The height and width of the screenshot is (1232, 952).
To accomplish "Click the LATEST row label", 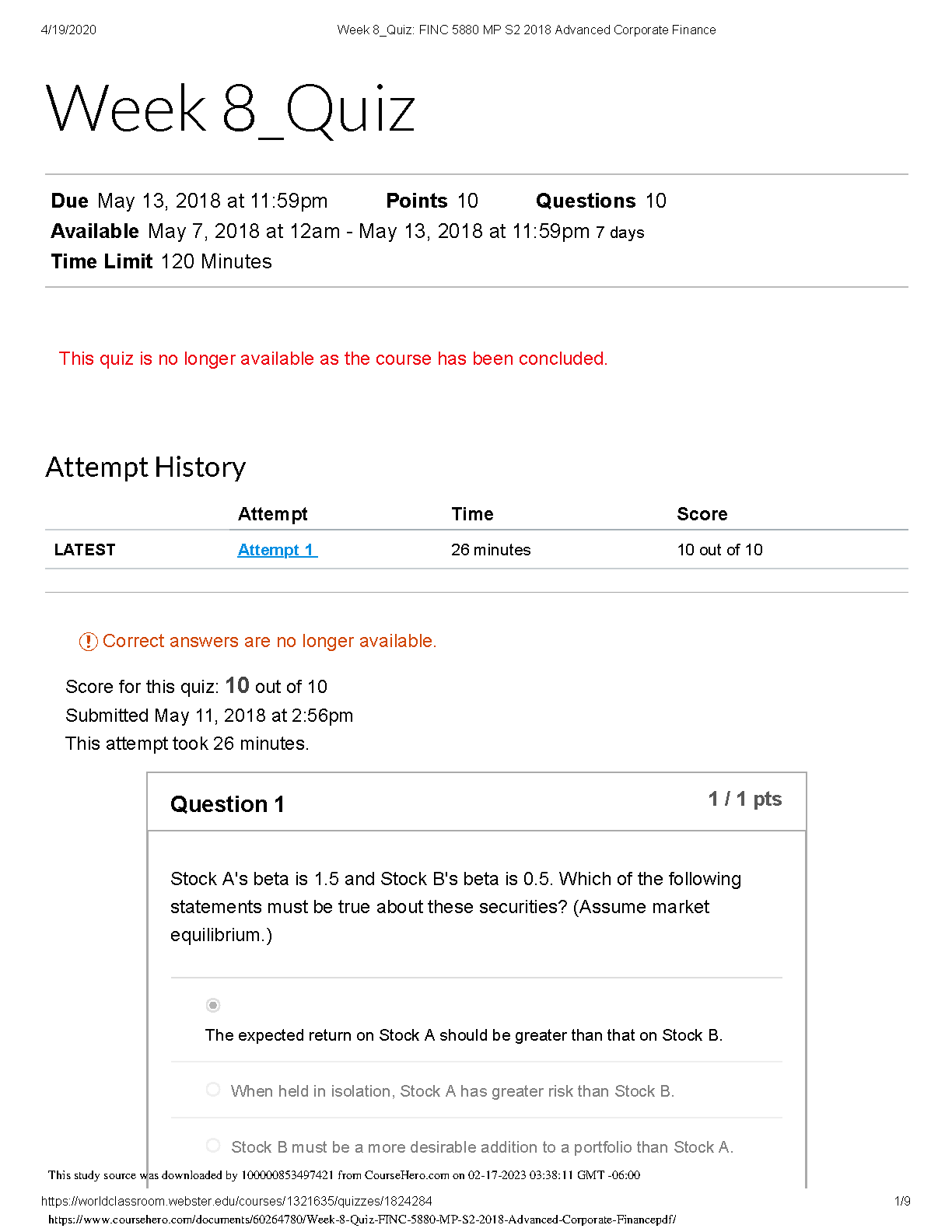I will pos(85,550).
